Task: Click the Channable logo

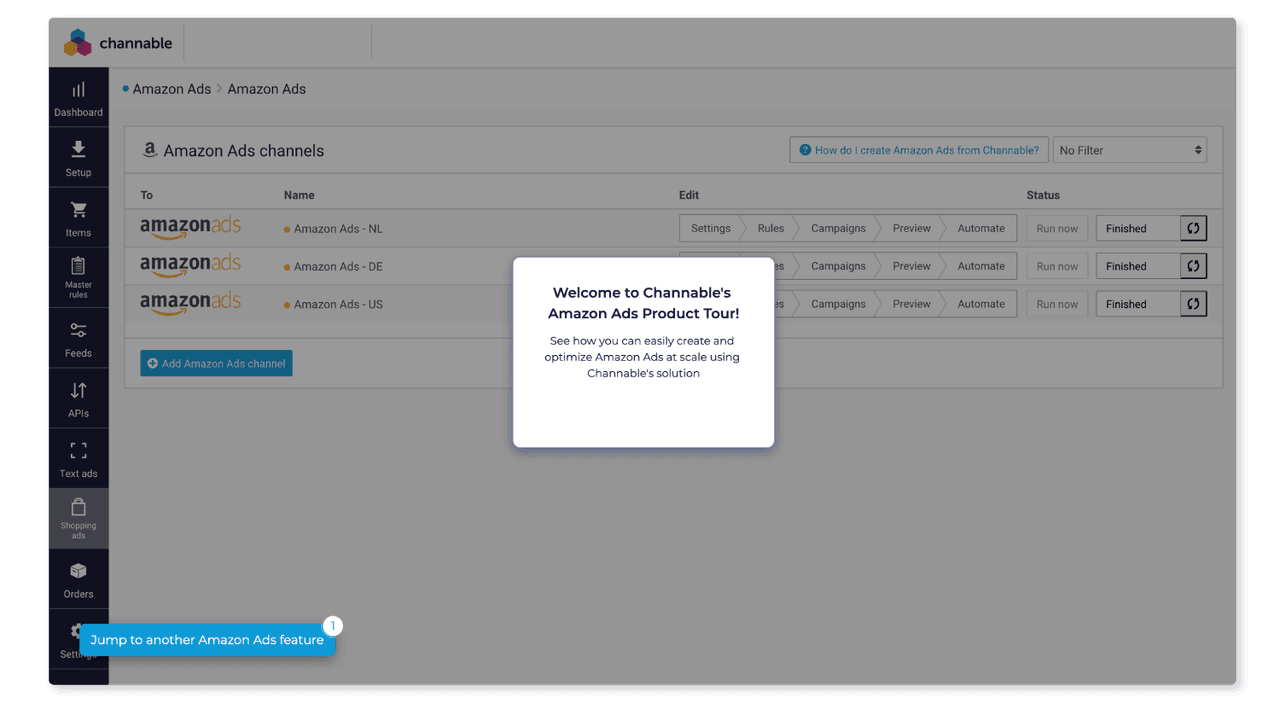Action: (118, 43)
